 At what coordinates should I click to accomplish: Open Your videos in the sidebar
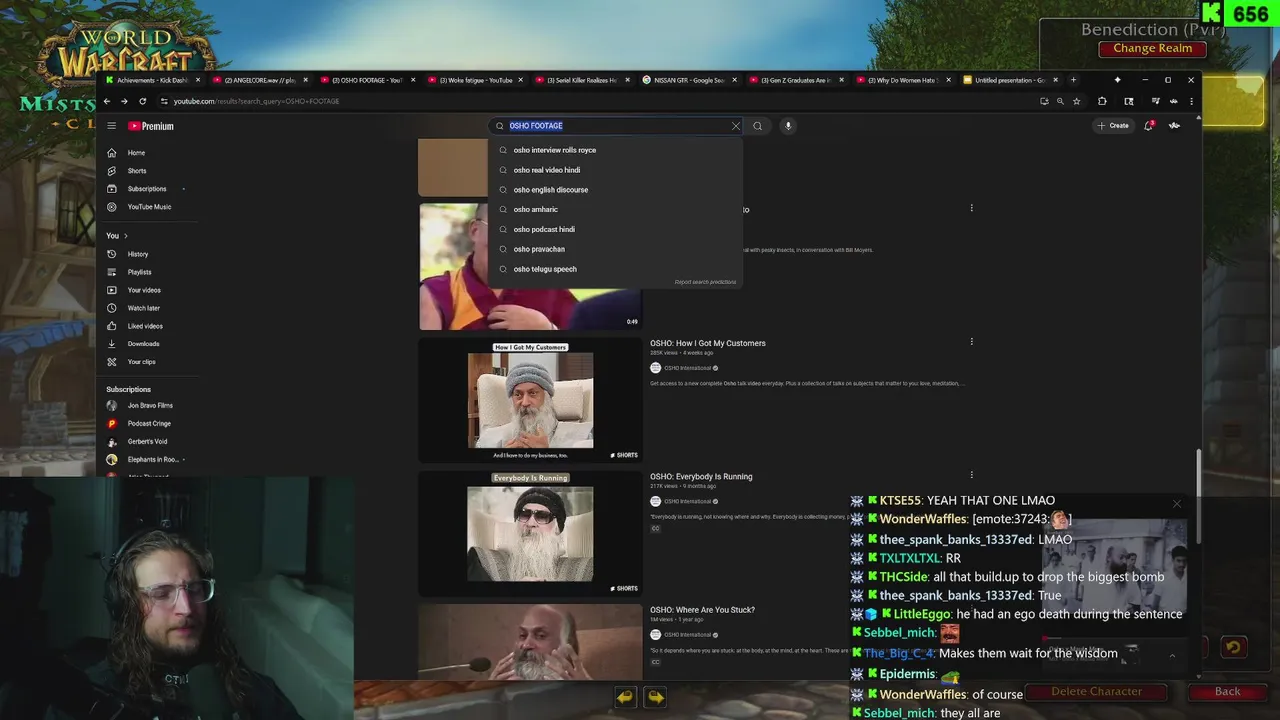click(145, 290)
